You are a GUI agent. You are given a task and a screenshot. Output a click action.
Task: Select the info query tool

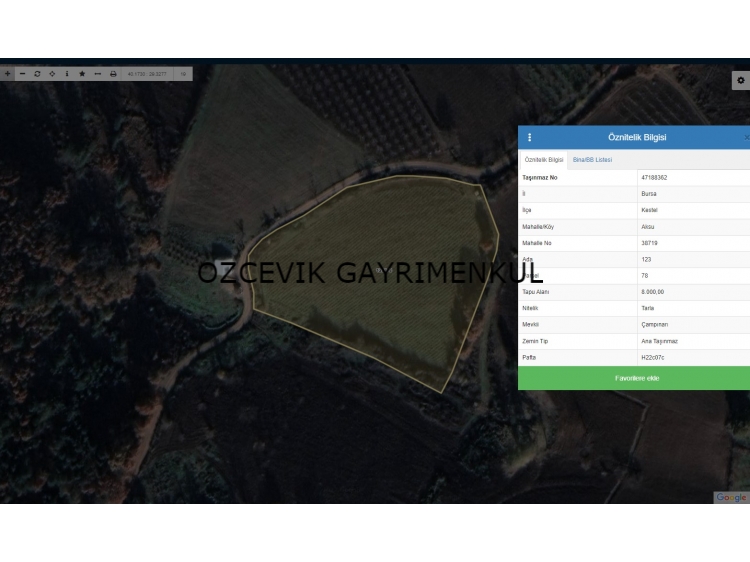[x=67, y=74]
